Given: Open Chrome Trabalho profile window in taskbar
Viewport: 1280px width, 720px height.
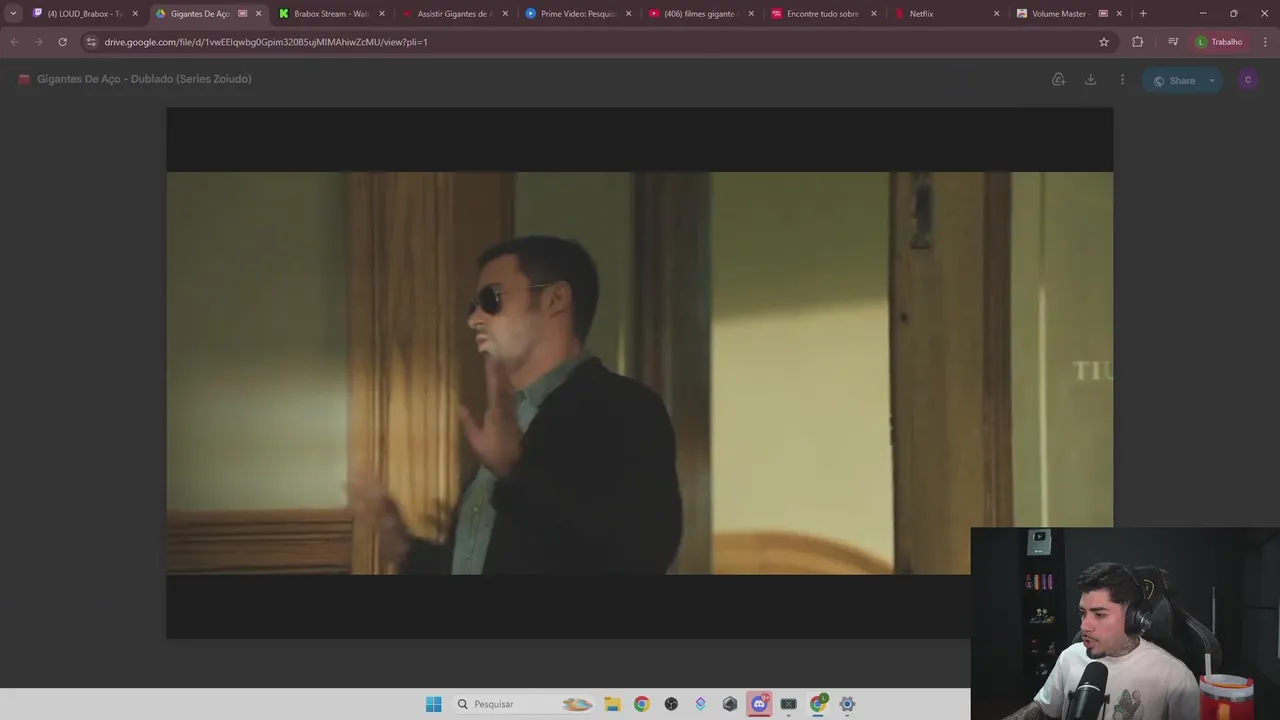Looking at the screenshot, I should click(x=818, y=704).
